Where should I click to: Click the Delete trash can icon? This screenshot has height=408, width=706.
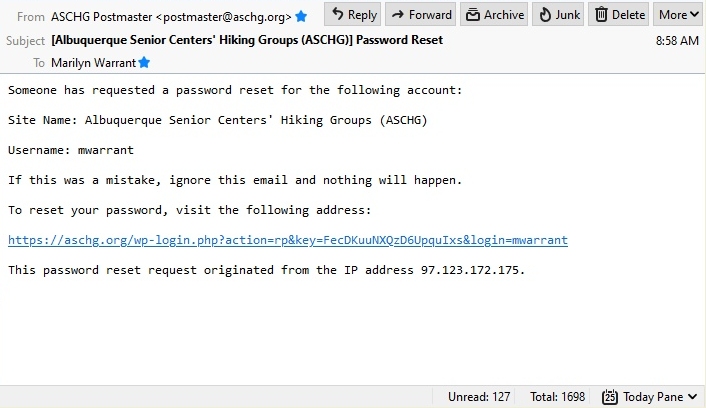tap(601, 15)
